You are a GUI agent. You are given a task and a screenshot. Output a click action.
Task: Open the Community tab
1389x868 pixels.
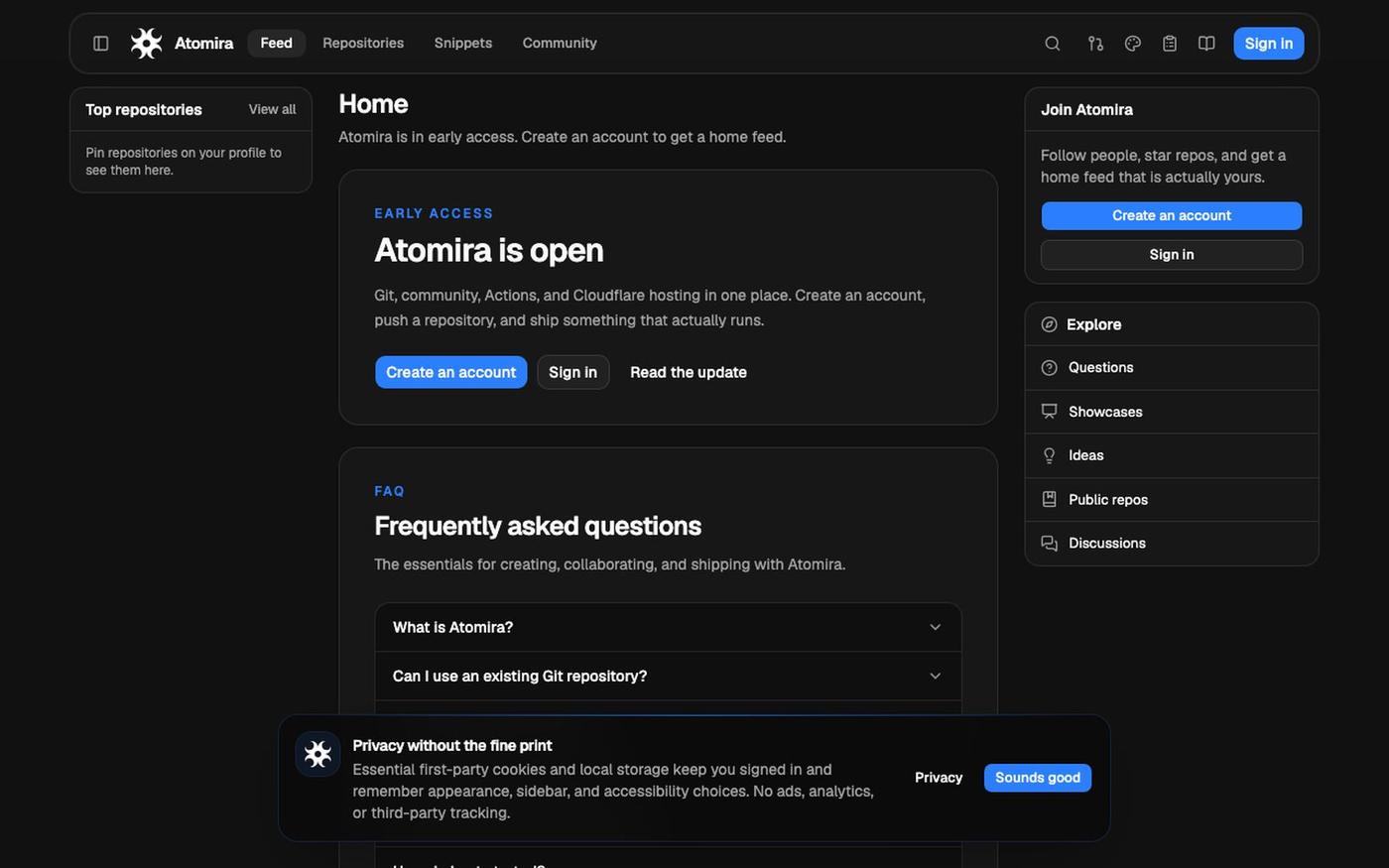click(560, 44)
